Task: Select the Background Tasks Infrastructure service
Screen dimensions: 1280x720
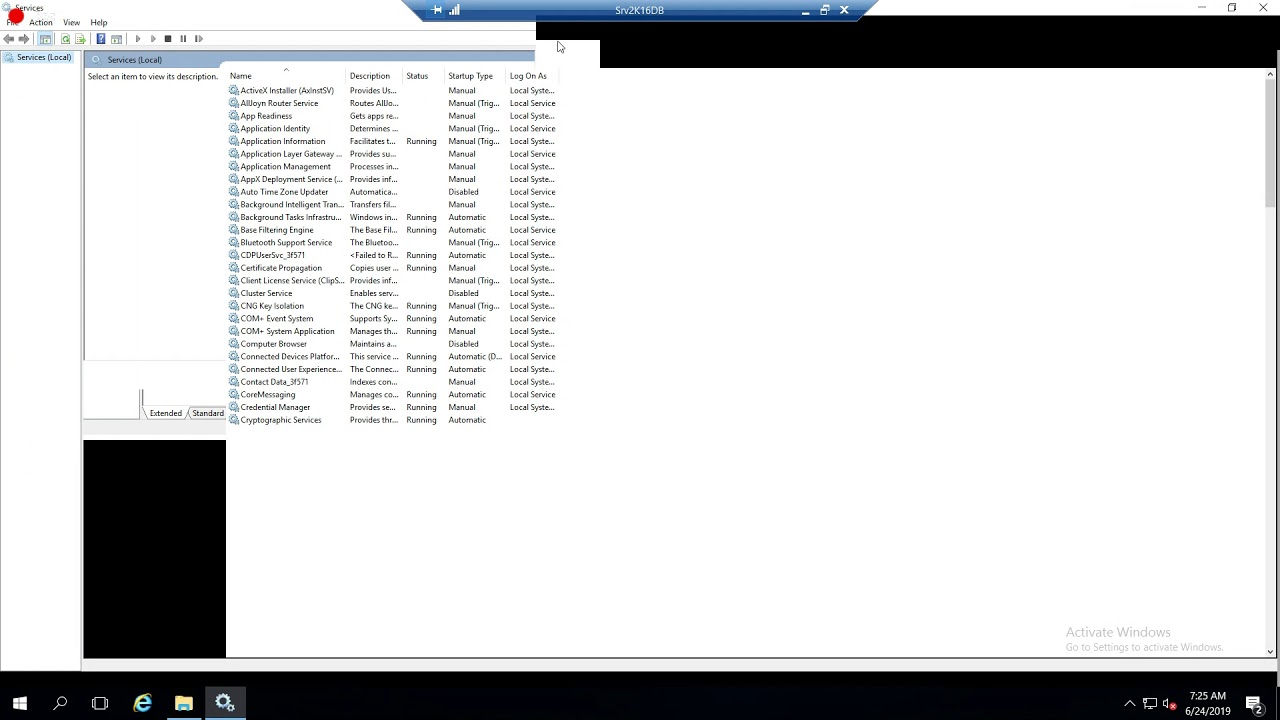Action: tap(392, 217)
